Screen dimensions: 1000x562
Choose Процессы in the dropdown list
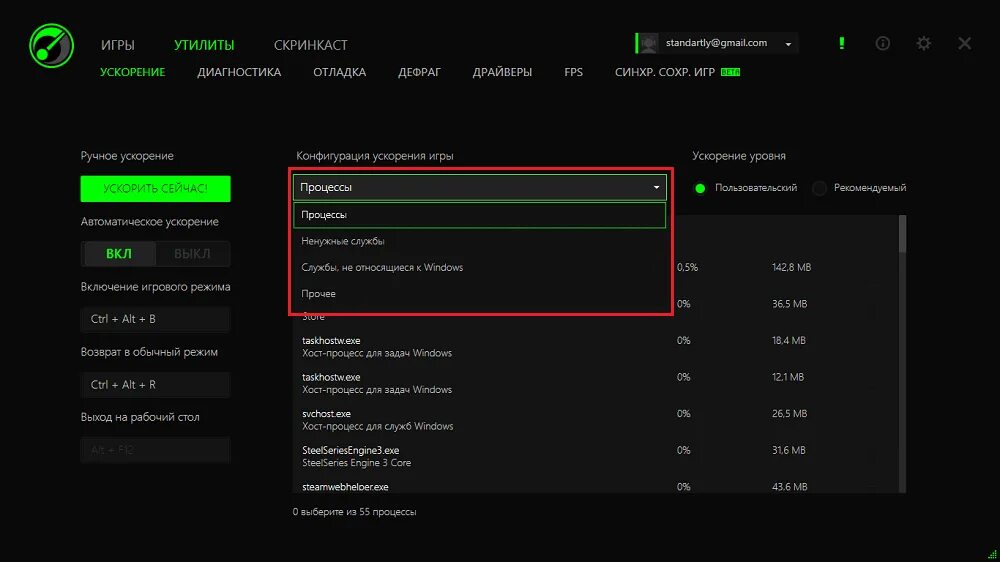[x=480, y=215]
